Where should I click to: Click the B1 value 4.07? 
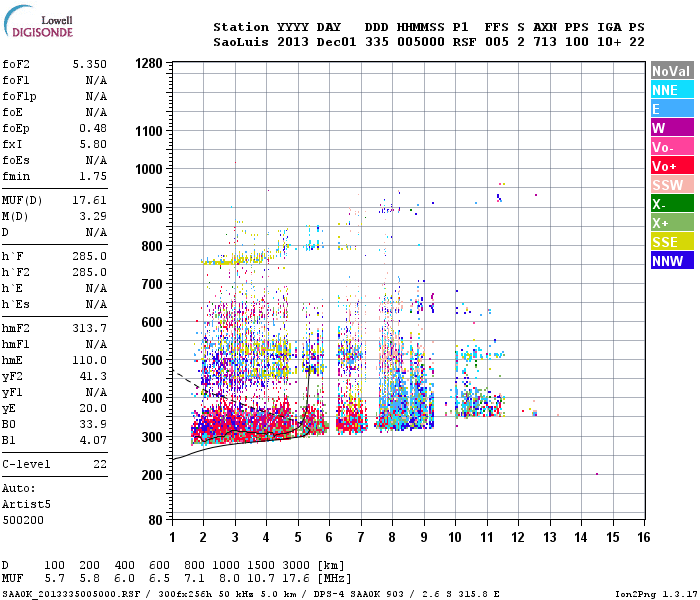(93, 440)
